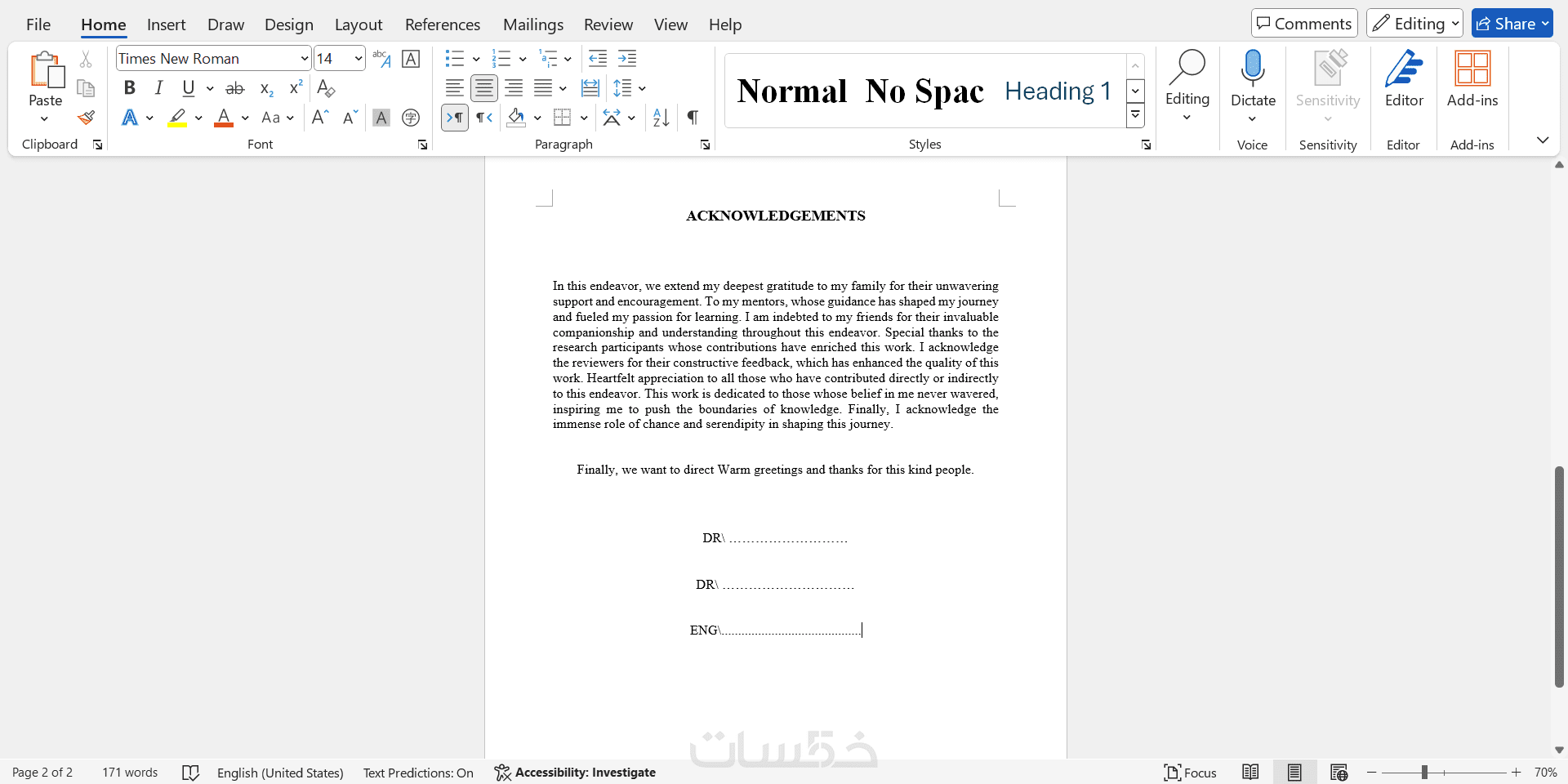Viewport: 1568px width, 784px height.
Task: Open the Add-ins gallery
Action: point(1472,78)
